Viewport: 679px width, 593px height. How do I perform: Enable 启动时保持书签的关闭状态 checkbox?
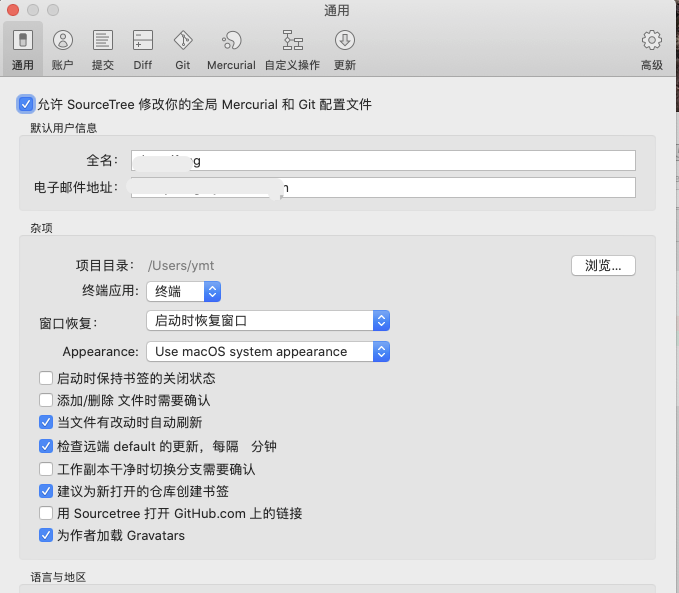click(46, 378)
